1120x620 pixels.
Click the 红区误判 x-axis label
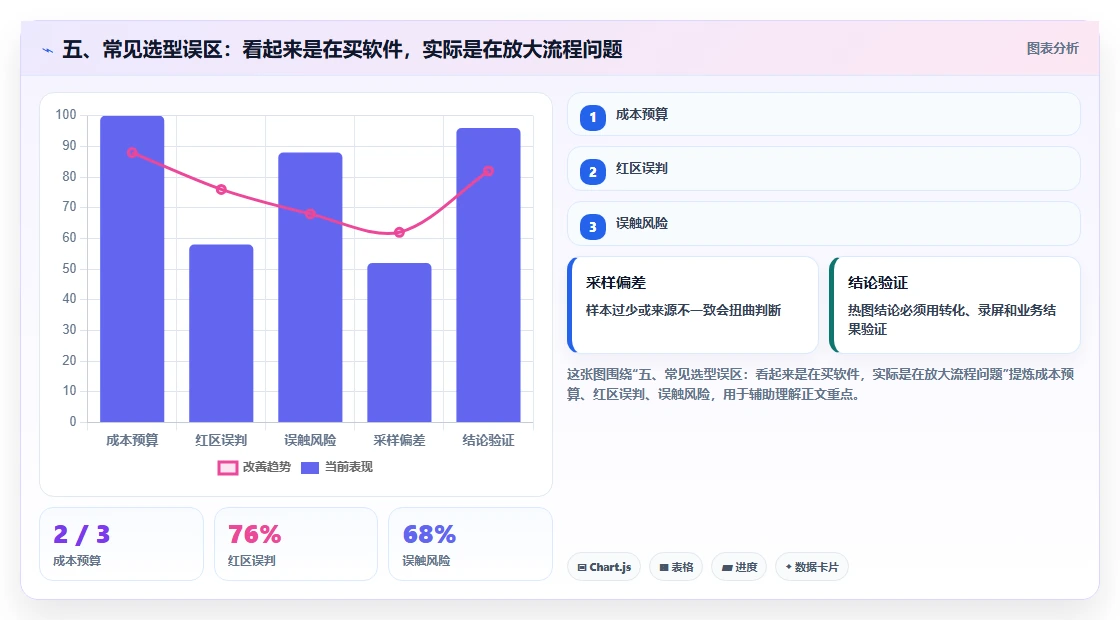(x=221, y=441)
